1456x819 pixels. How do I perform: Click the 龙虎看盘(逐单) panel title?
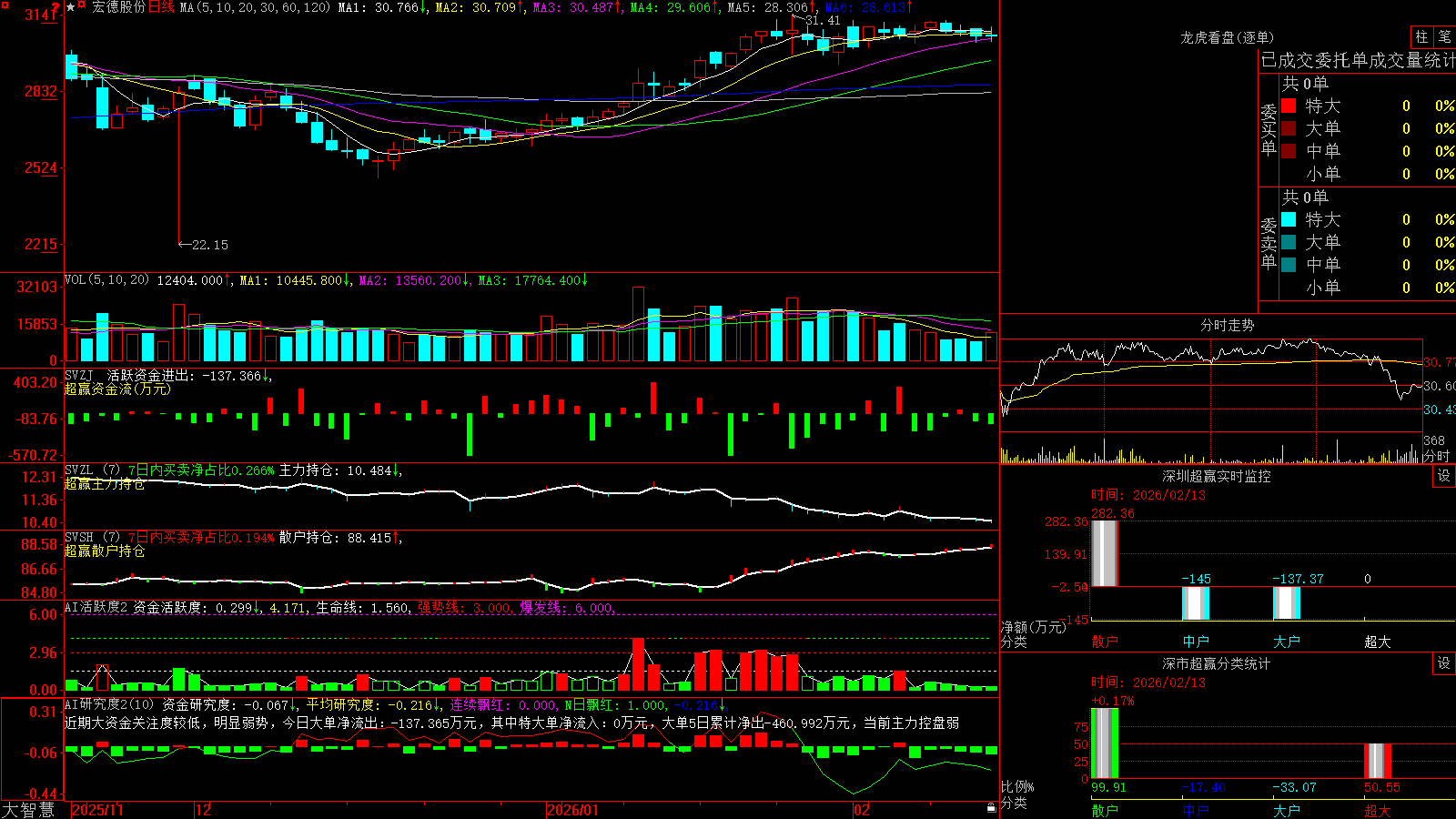pyautogui.click(x=1227, y=37)
